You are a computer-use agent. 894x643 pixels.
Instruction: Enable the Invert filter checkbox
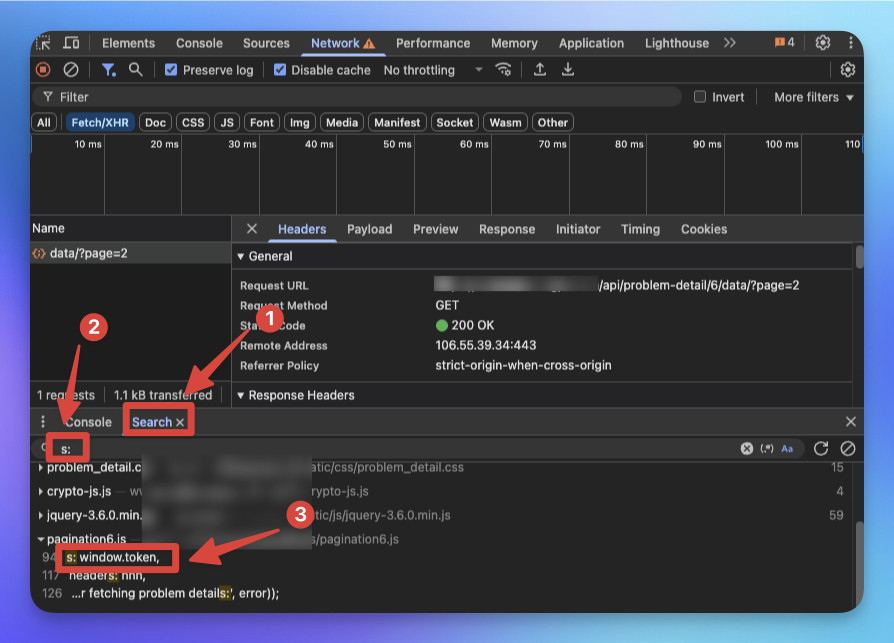[x=700, y=97]
